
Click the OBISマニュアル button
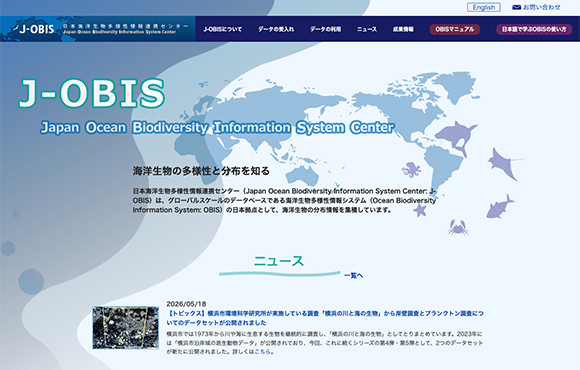tap(455, 29)
